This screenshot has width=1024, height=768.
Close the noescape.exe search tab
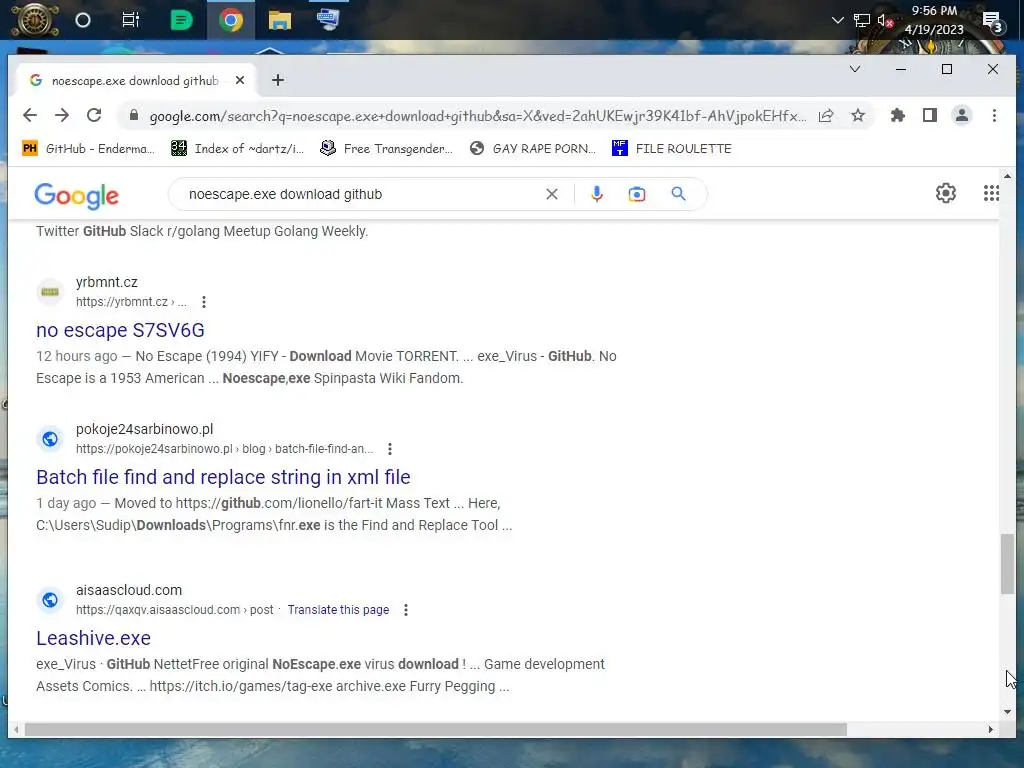click(240, 80)
